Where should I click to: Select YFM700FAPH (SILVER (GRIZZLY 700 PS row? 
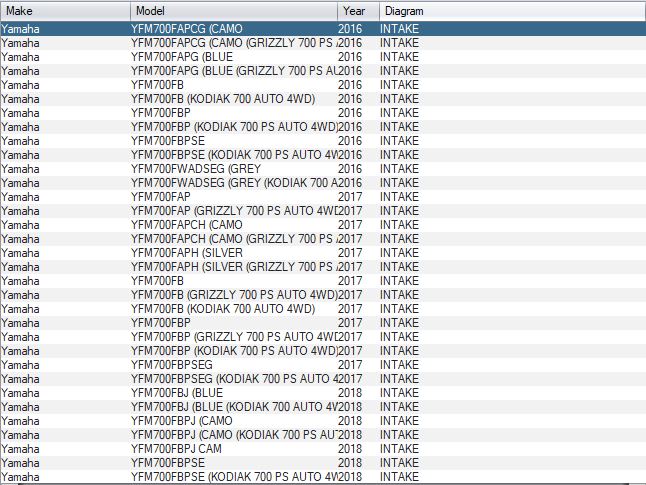click(x=323, y=267)
